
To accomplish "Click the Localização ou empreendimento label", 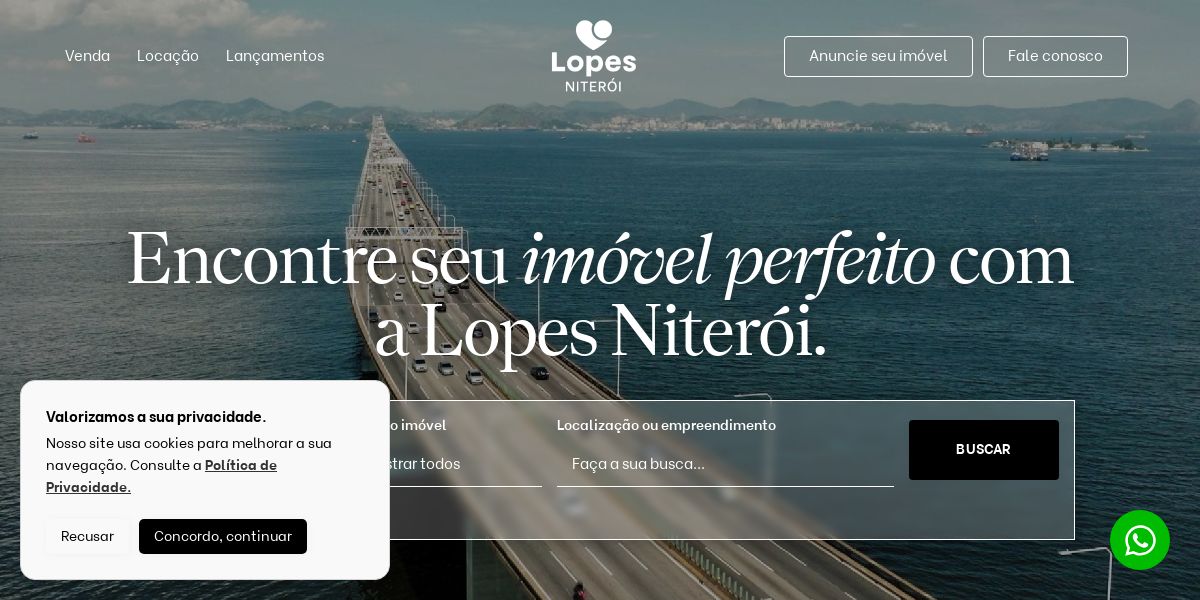I will pyautogui.click(x=666, y=425).
